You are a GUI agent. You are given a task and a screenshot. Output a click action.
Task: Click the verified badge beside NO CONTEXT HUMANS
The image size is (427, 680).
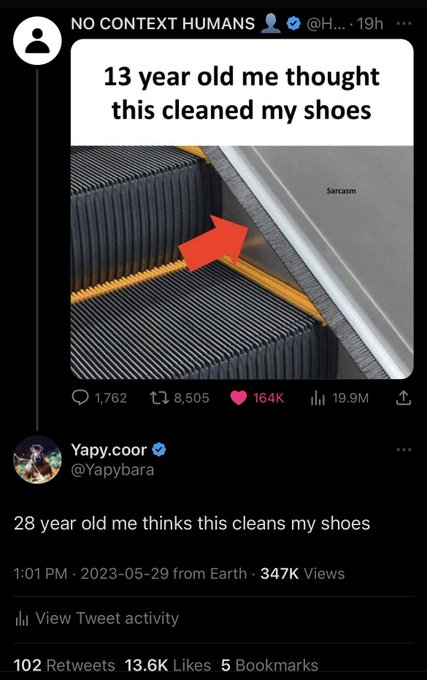(x=294, y=23)
